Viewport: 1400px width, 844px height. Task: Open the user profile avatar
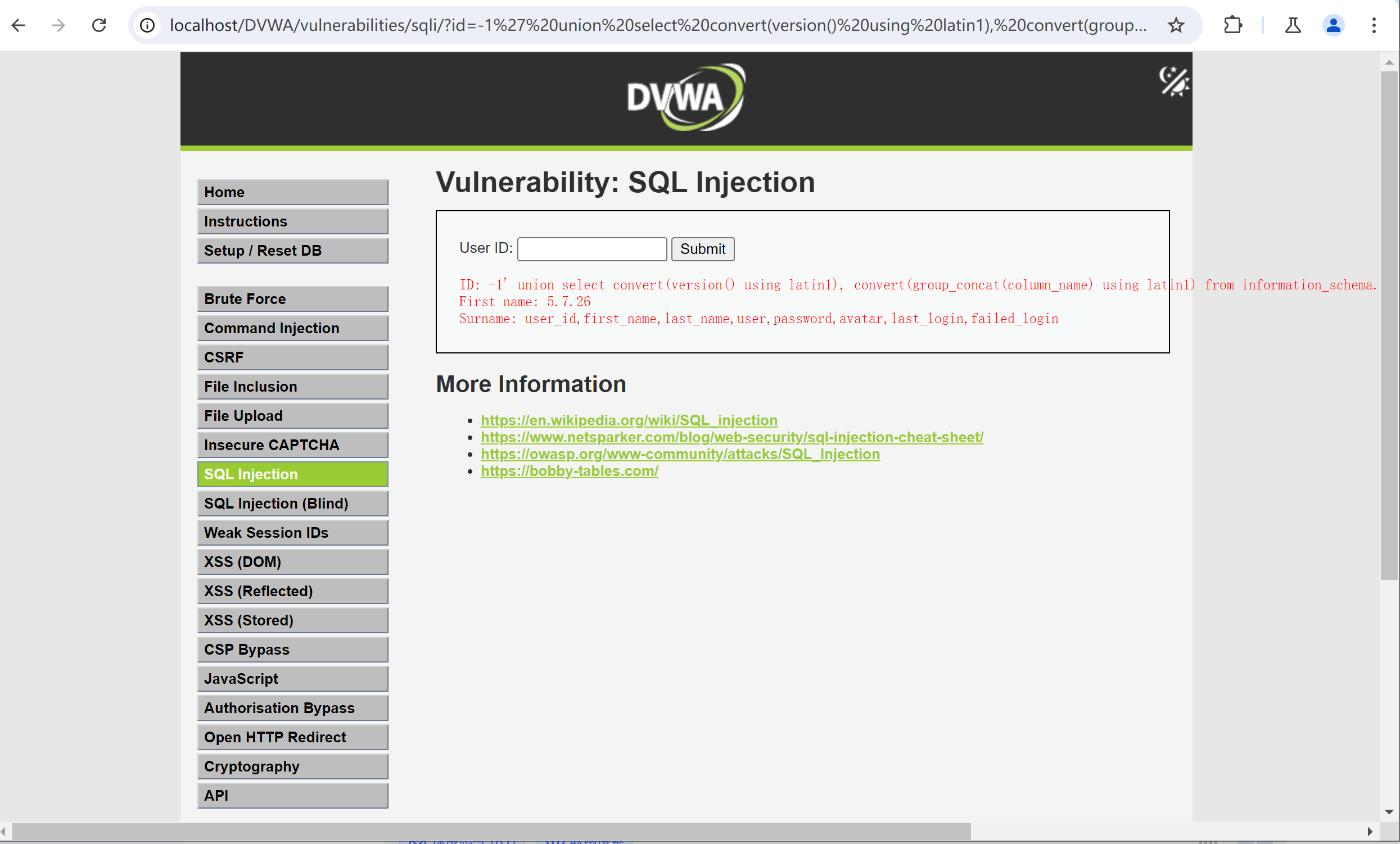tap(1333, 25)
